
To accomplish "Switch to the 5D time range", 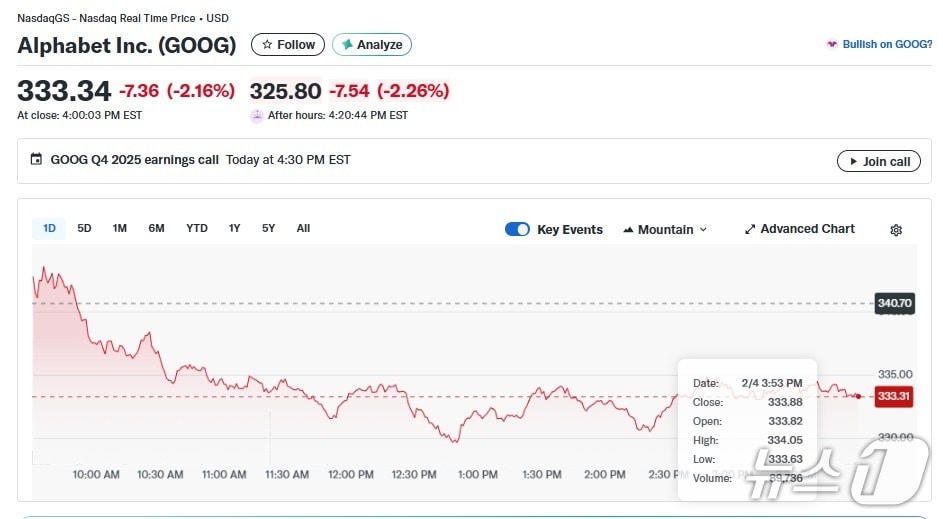I will (x=85, y=228).
